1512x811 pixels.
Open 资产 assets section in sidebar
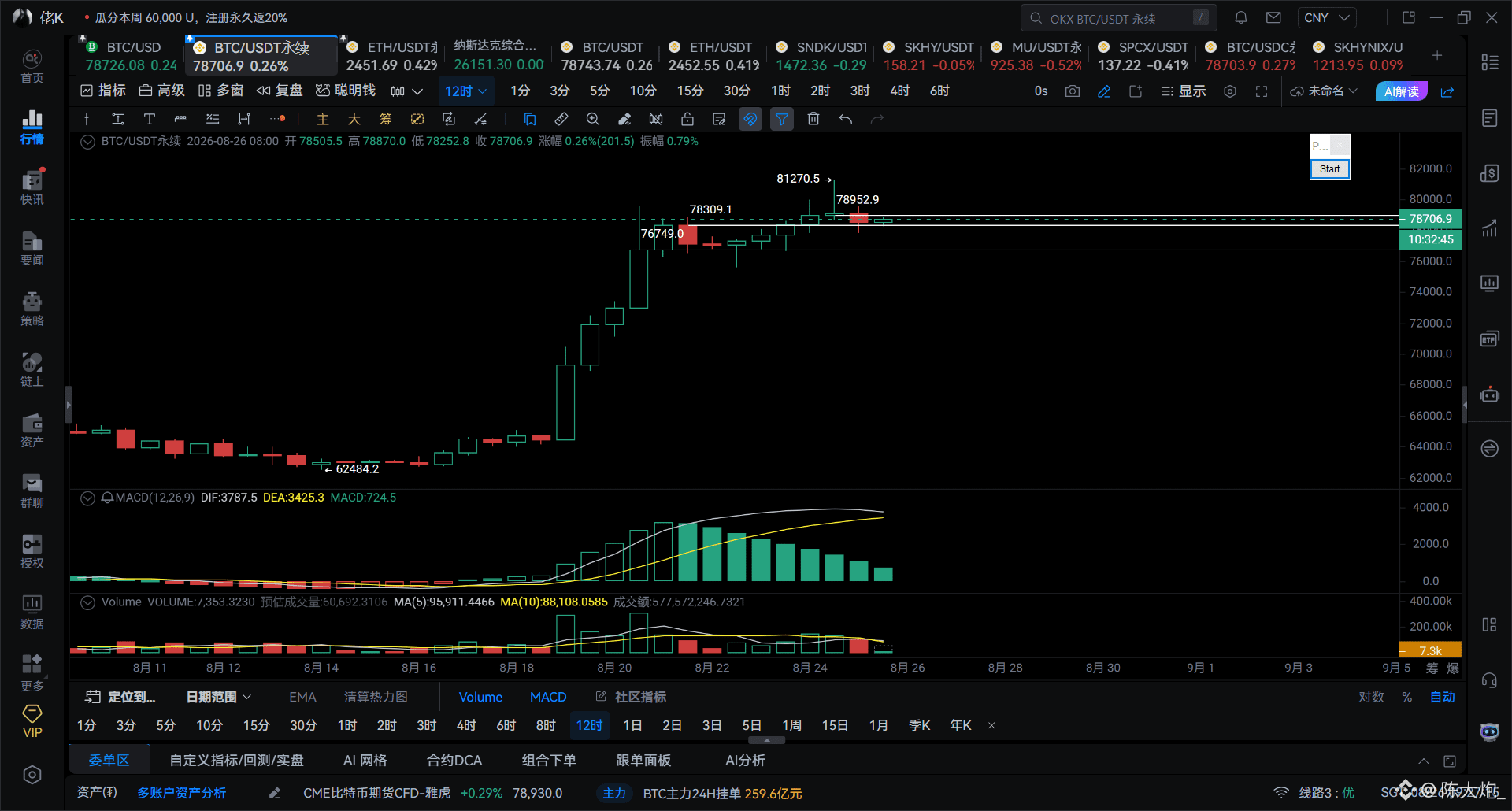[x=32, y=431]
